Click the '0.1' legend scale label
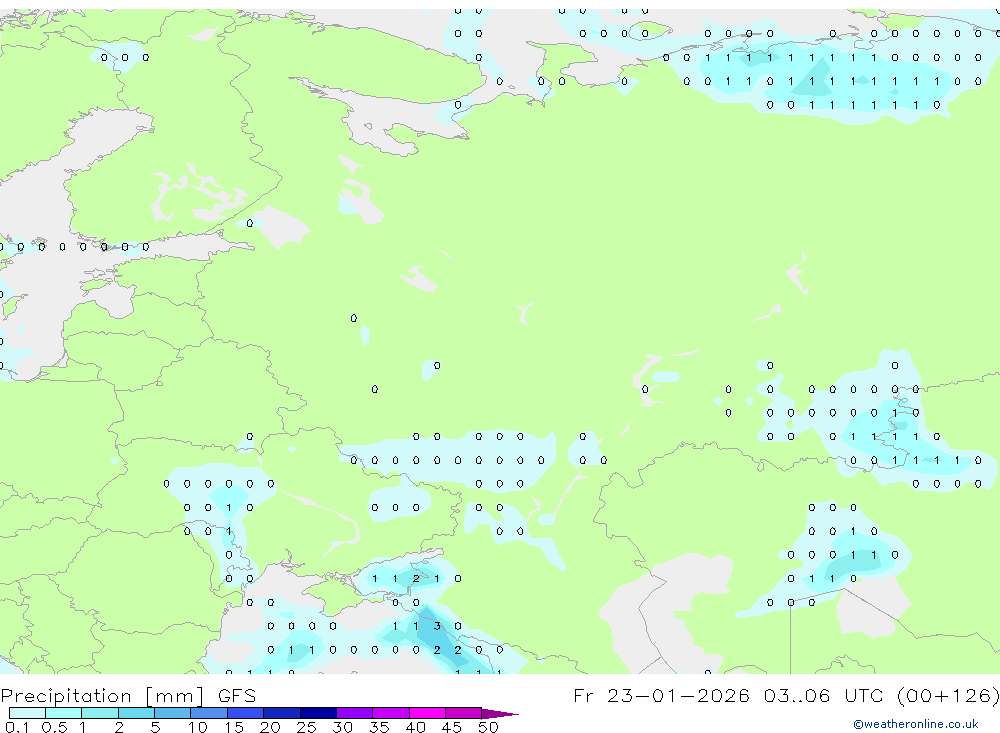Image resolution: width=1000 pixels, height=733 pixels. coord(17,727)
